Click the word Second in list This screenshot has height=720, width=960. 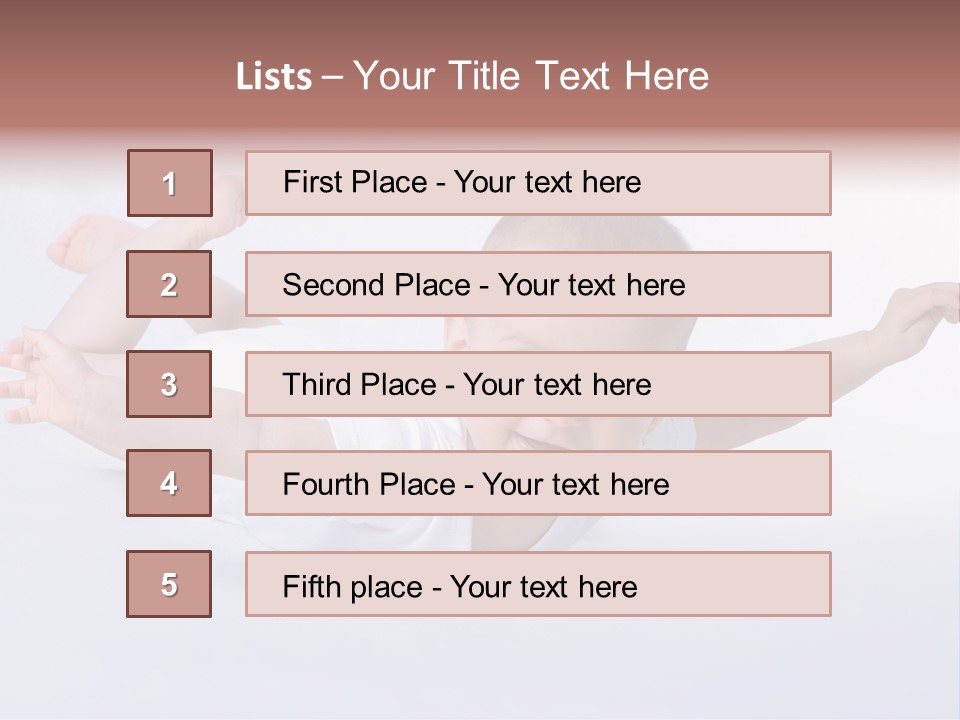[332, 285]
